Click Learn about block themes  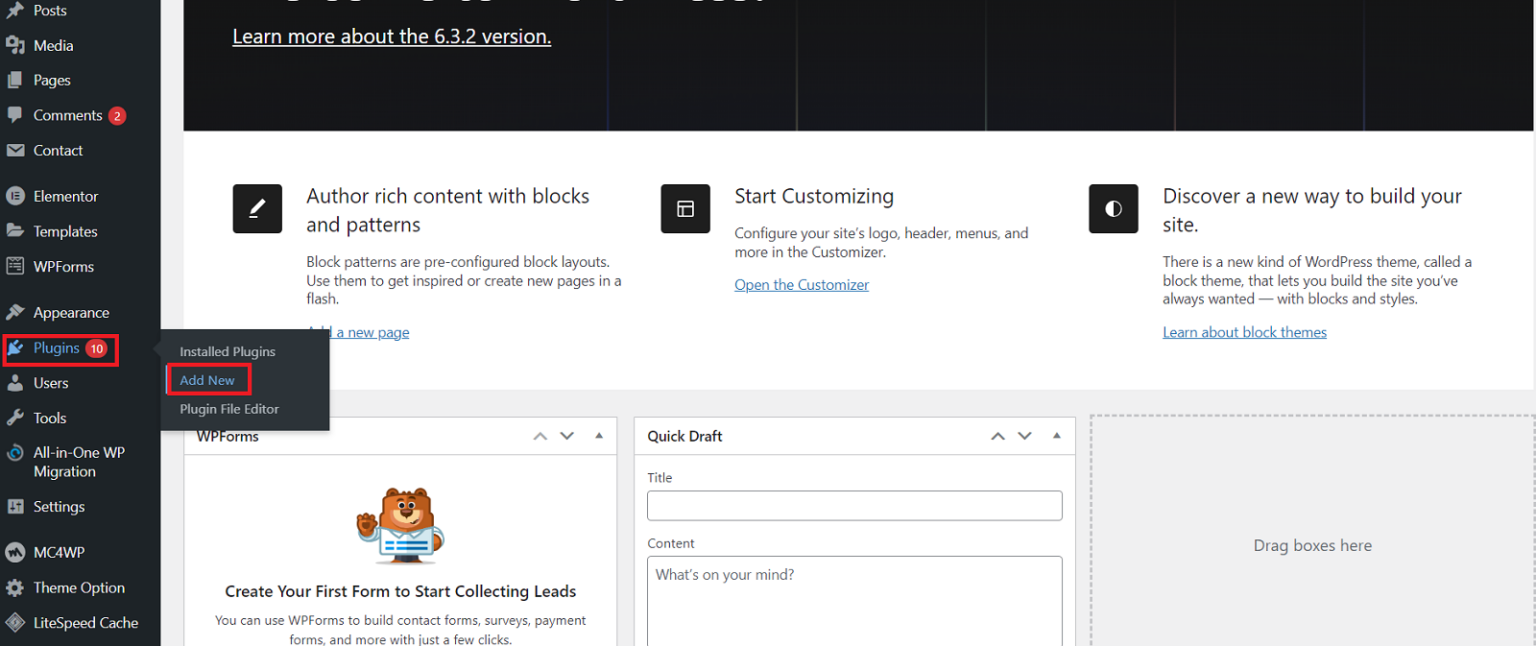point(1244,331)
